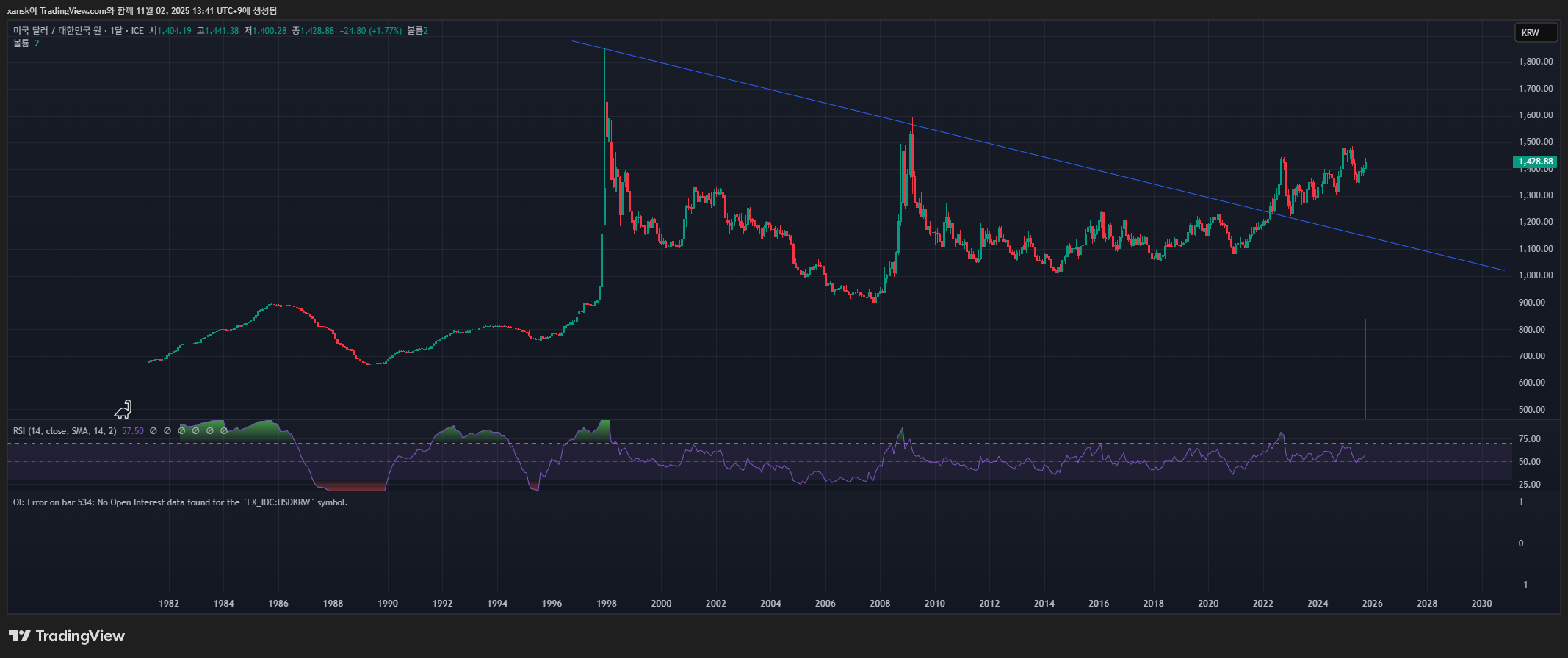This screenshot has width=1568, height=658.
Task: Click the 900.00 price axis label
Action: (x=1532, y=303)
